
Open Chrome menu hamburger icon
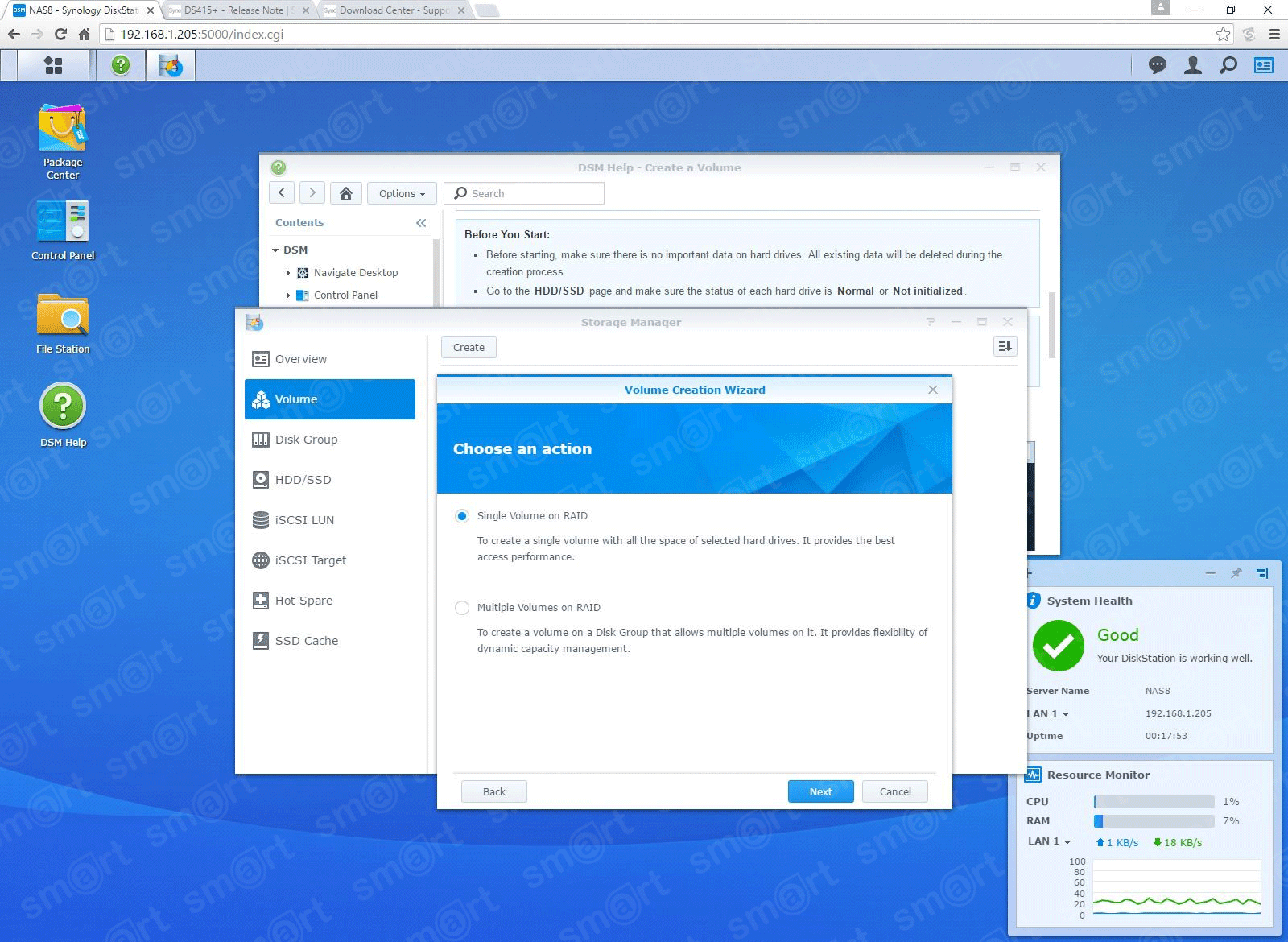coord(1274,35)
